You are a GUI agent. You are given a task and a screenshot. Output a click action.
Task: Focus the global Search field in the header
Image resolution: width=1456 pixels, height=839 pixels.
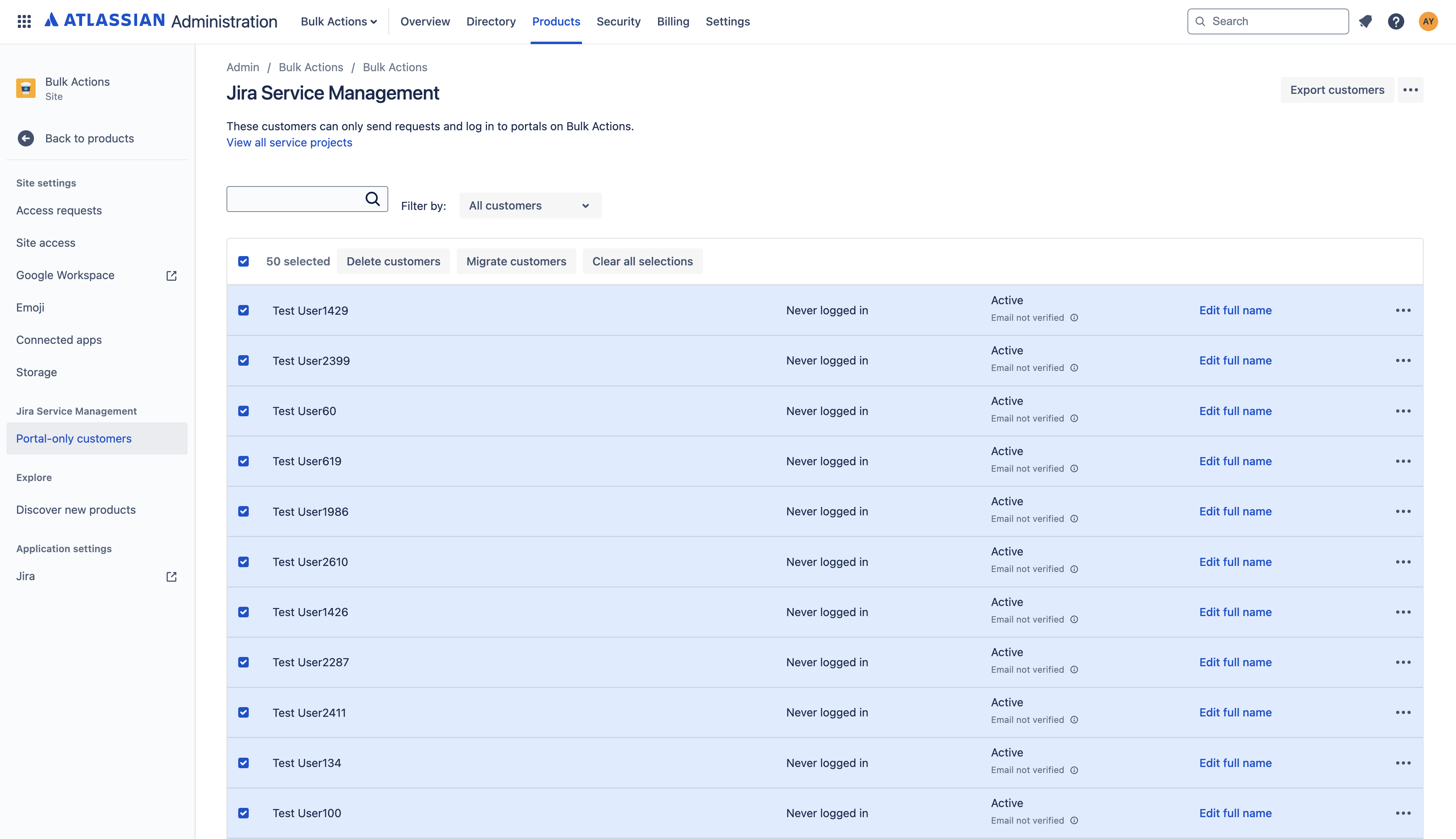pyautogui.click(x=1268, y=21)
